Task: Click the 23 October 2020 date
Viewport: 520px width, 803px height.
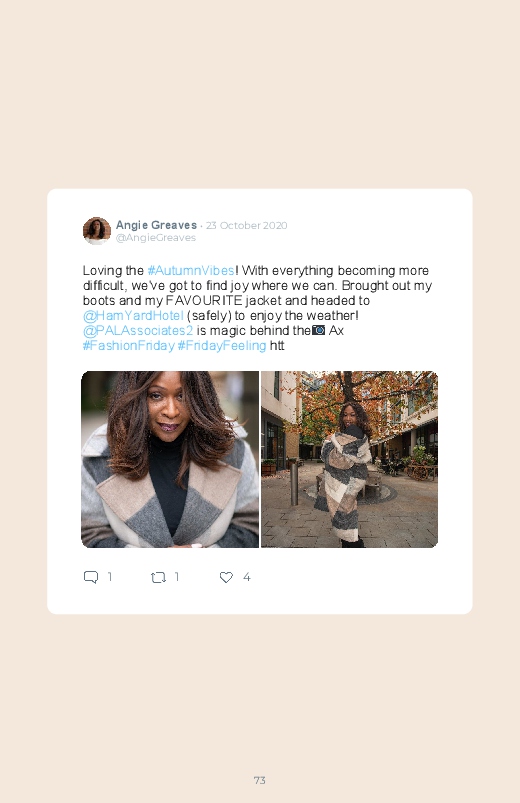Action: 246,225
